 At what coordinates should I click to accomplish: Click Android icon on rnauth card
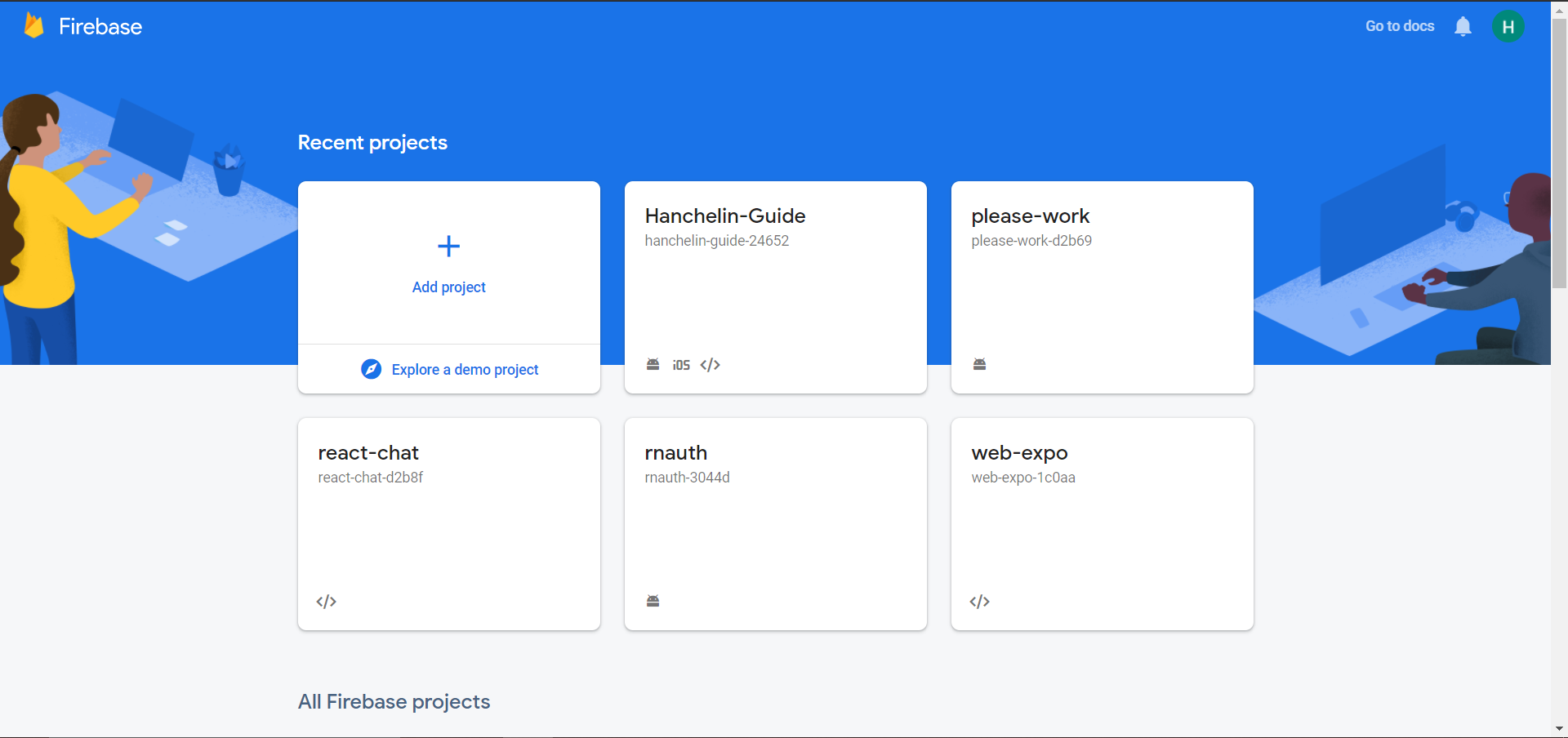pos(653,601)
